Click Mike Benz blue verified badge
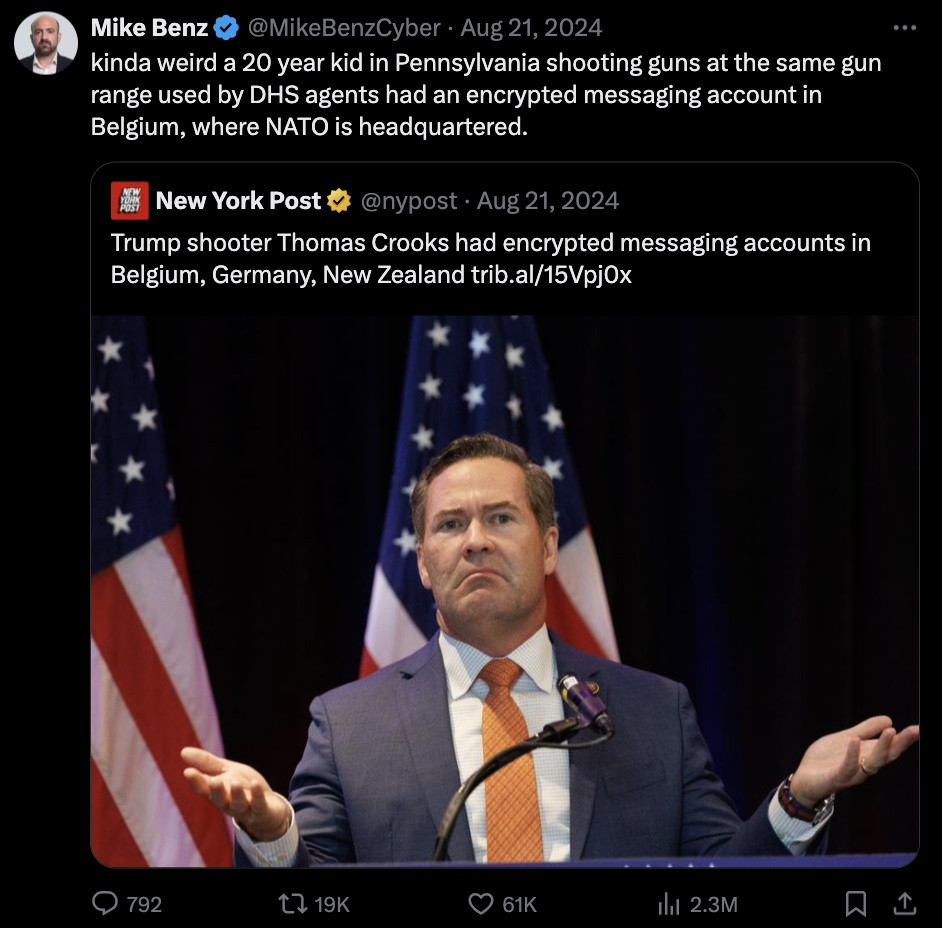The height and width of the screenshot is (928, 942). tap(226, 28)
